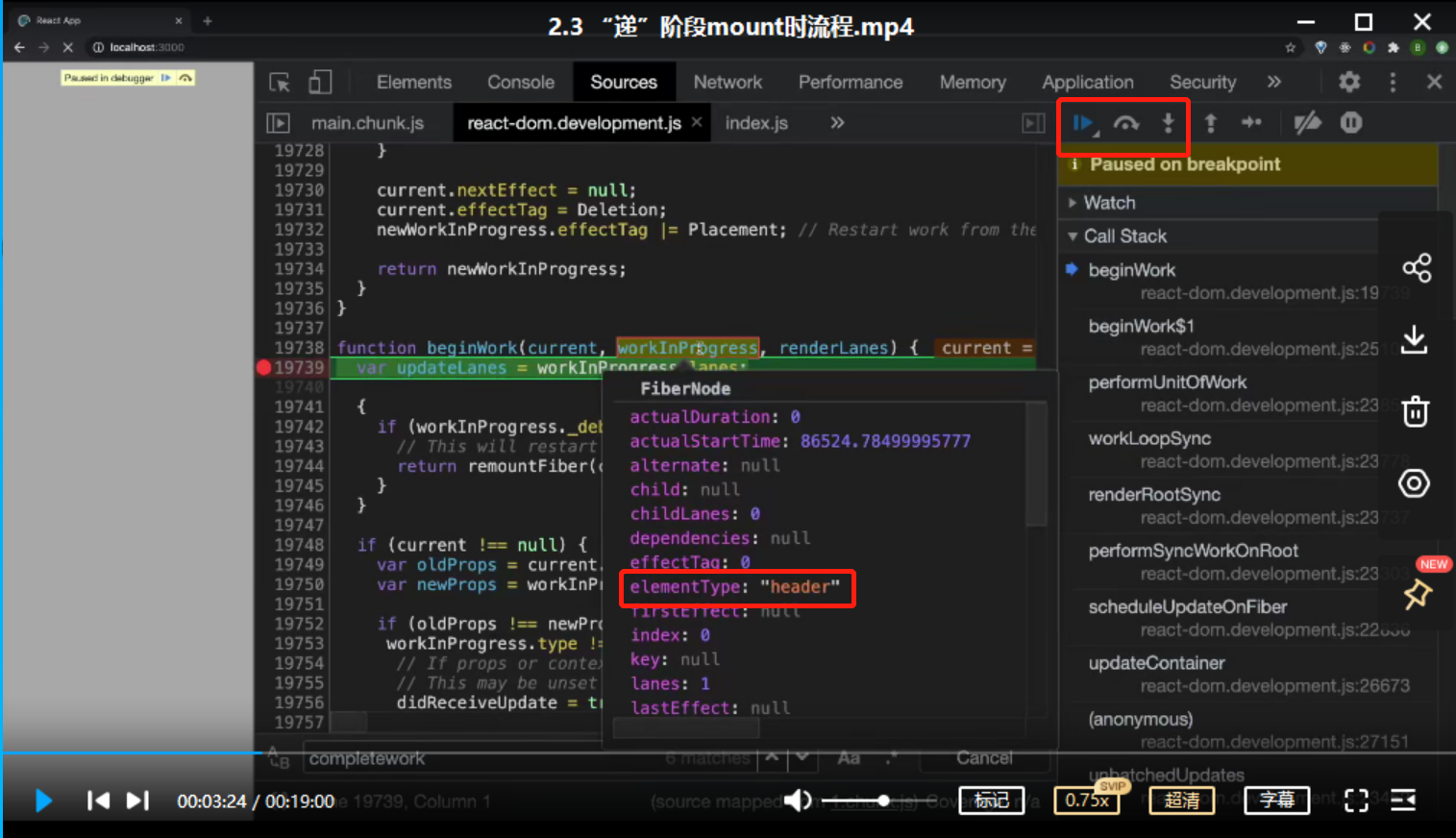Show more open file tabs chevron
This screenshot has width=1456, height=838.
coord(837,123)
